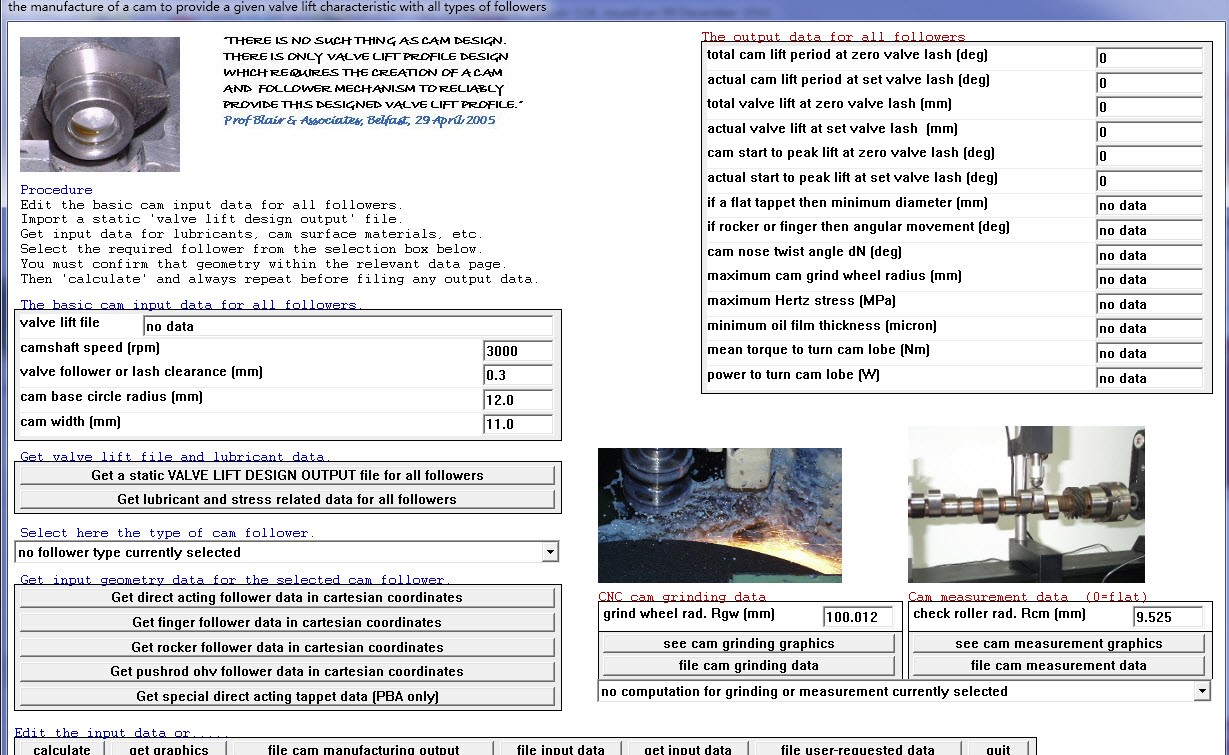Open the follower type selection dropdown
1229x755 pixels.
coord(287,552)
